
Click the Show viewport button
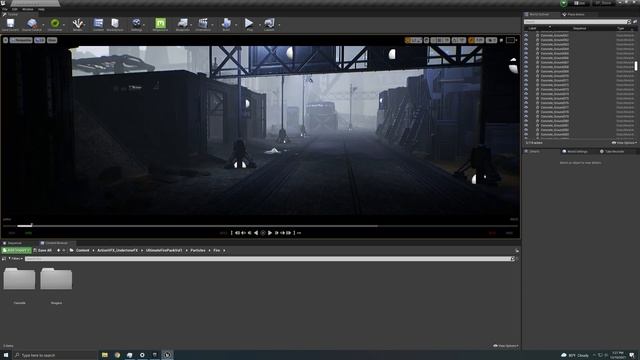[x=52, y=40]
